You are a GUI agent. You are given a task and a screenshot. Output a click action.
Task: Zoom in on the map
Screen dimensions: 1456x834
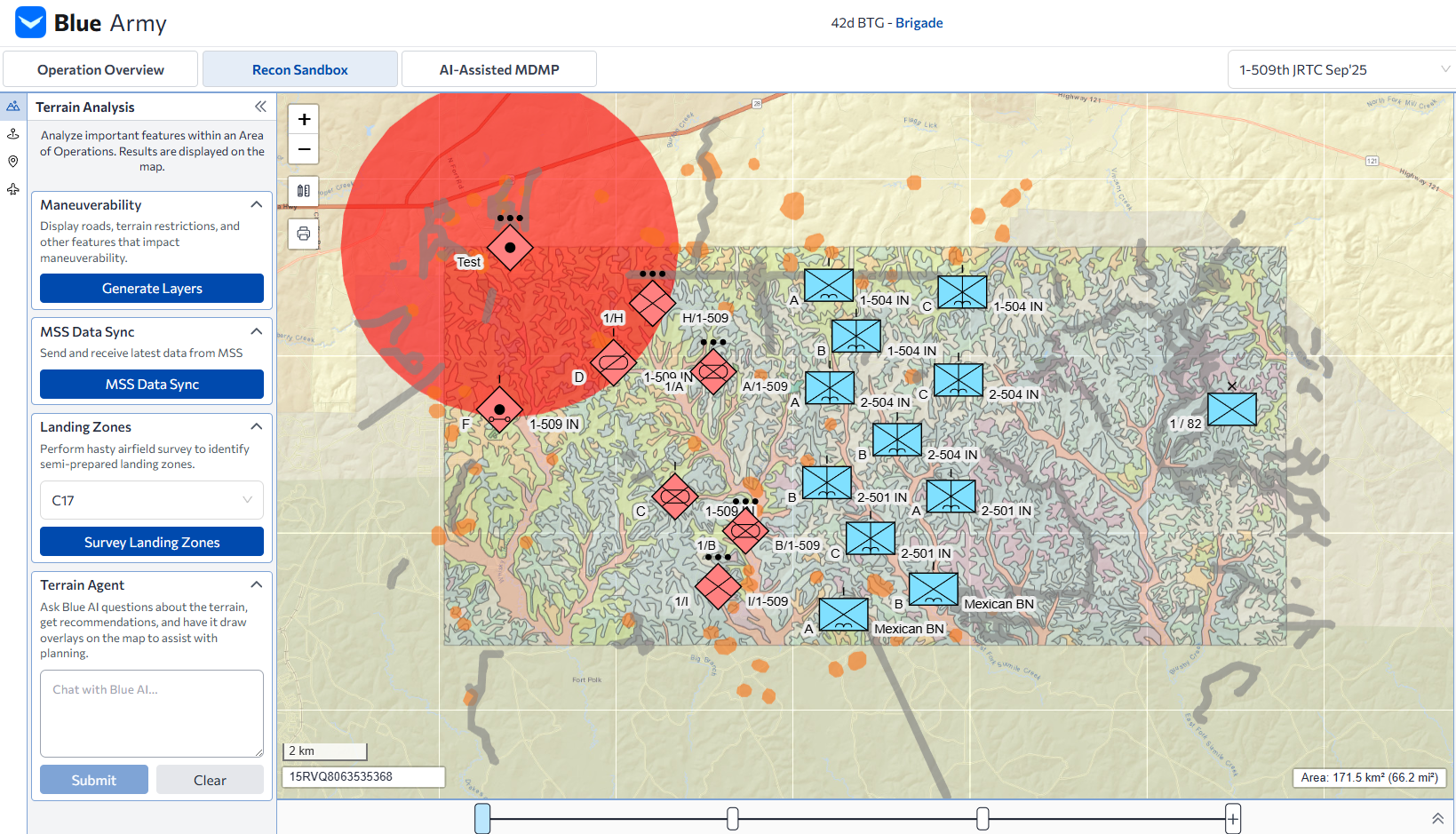tap(304, 119)
